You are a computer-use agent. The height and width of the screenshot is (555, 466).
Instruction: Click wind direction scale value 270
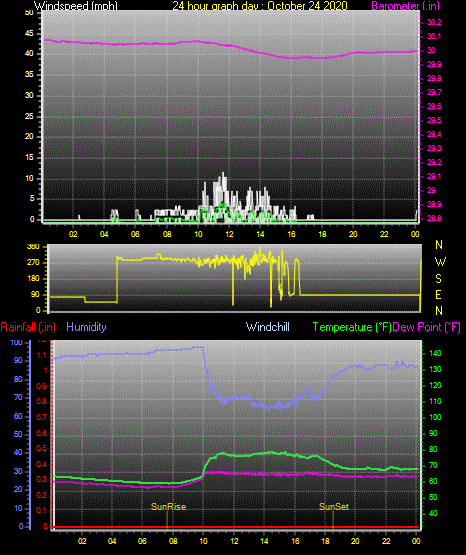33,263
